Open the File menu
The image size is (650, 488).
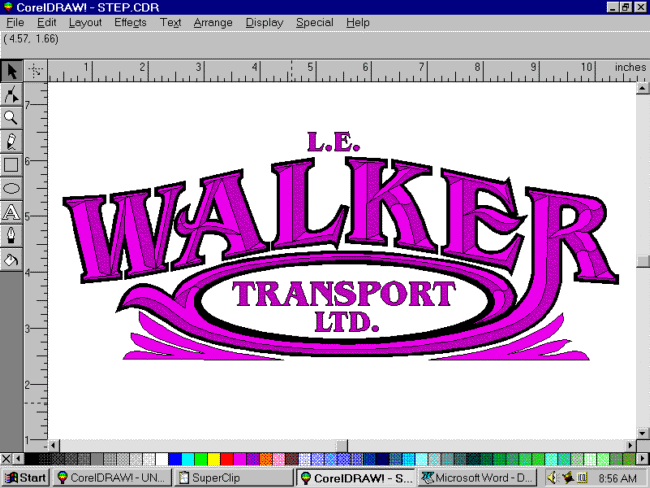coord(15,22)
